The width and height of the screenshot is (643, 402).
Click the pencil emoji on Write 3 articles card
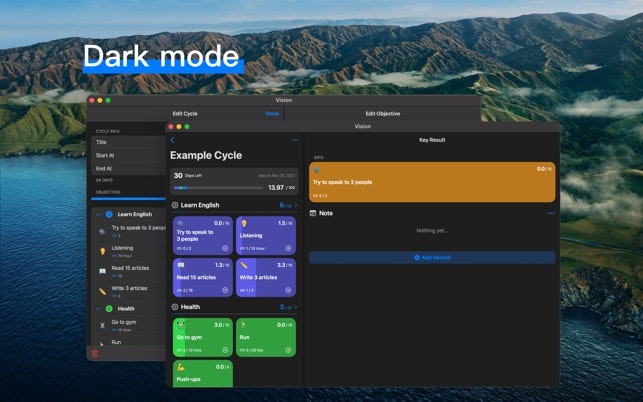click(244, 265)
